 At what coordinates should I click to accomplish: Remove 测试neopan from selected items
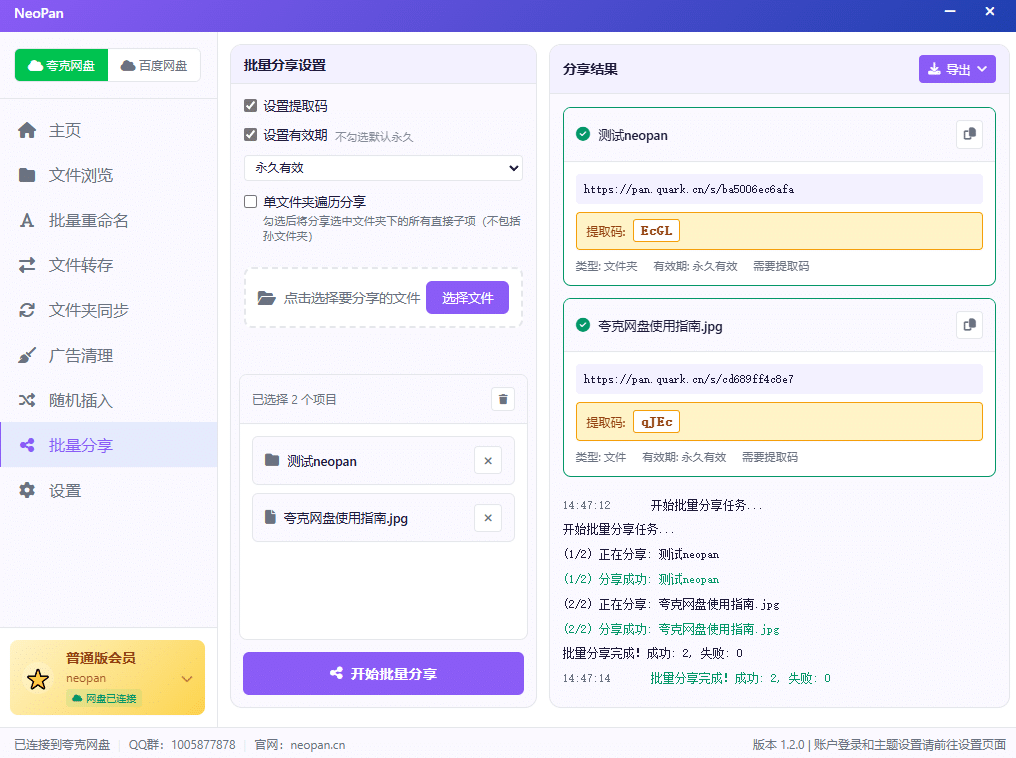point(488,461)
